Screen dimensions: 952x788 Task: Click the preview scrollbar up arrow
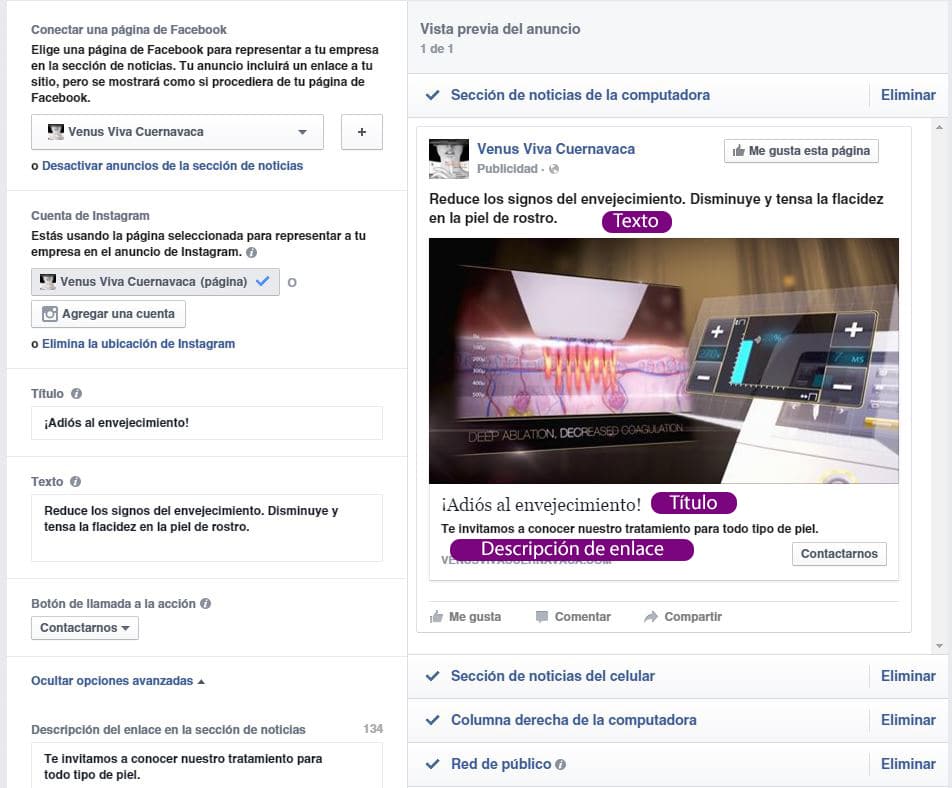coord(939,127)
